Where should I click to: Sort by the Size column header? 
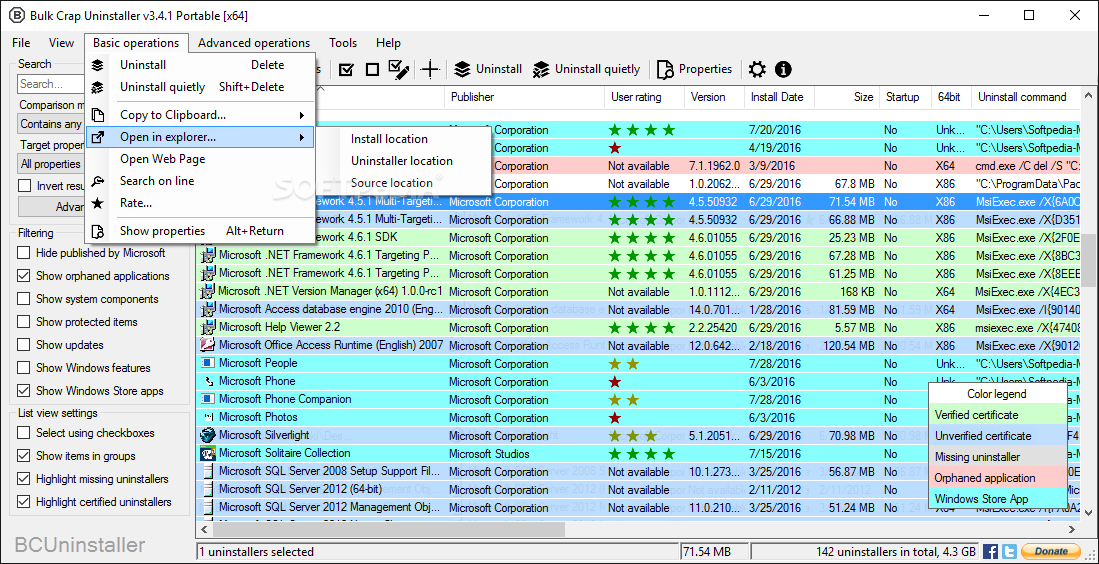(847, 97)
